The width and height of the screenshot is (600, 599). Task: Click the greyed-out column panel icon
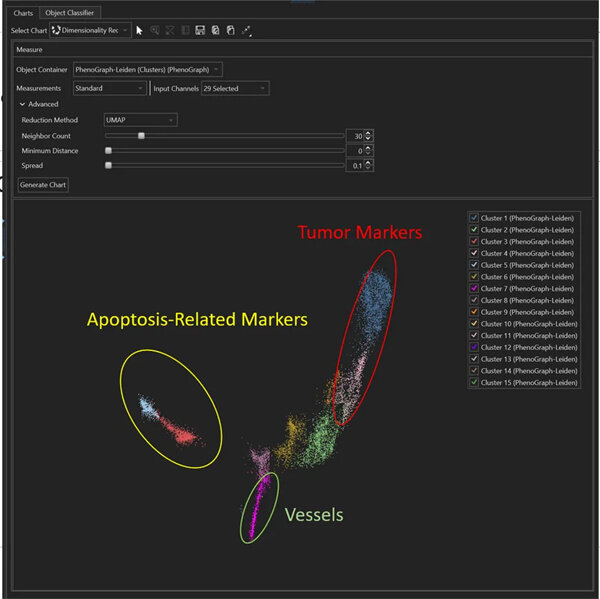point(186,30)
